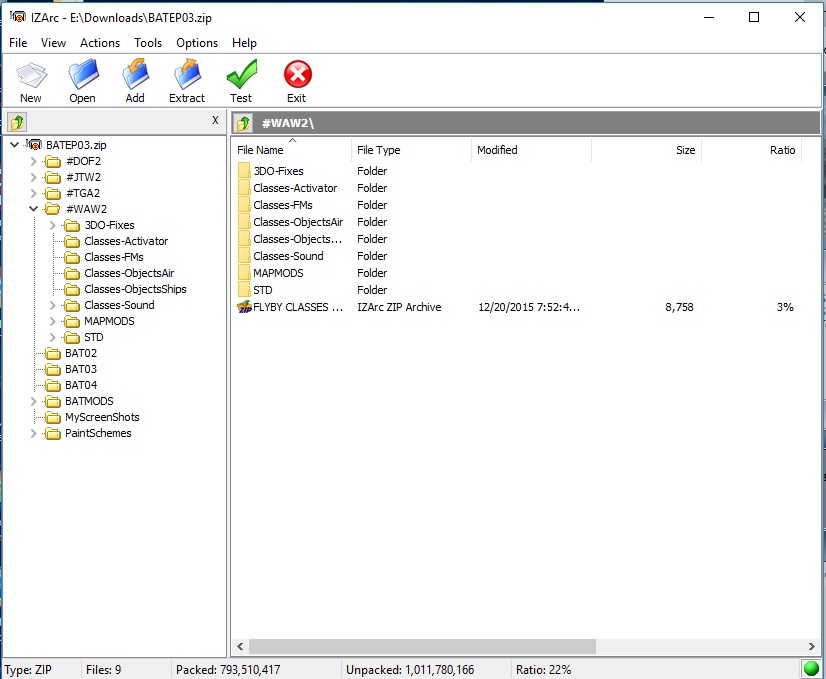
Task: Click the Open archive toolbar icon
Action: pos(83,74)
